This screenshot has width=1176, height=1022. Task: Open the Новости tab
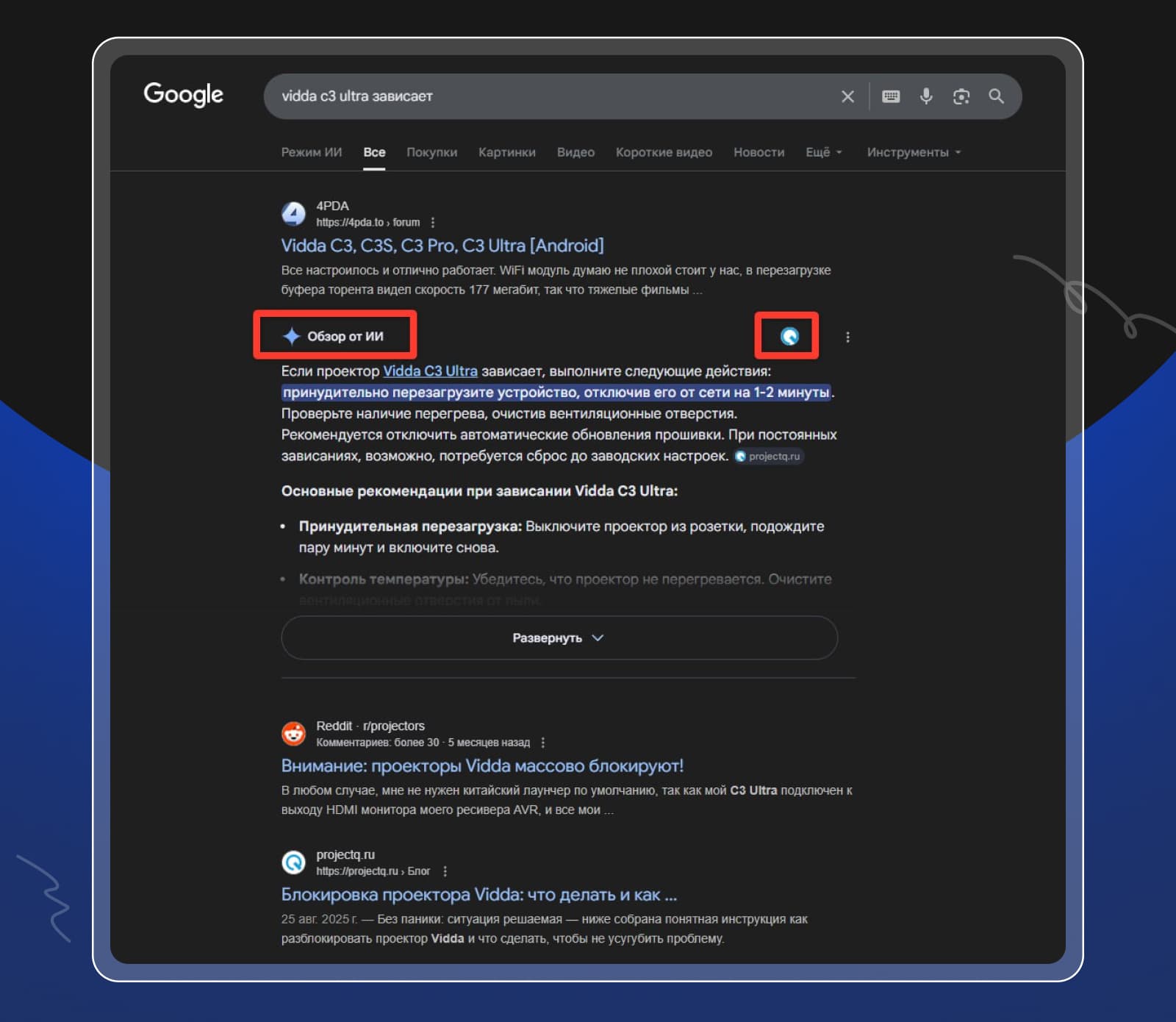click(x=759, y=152)
